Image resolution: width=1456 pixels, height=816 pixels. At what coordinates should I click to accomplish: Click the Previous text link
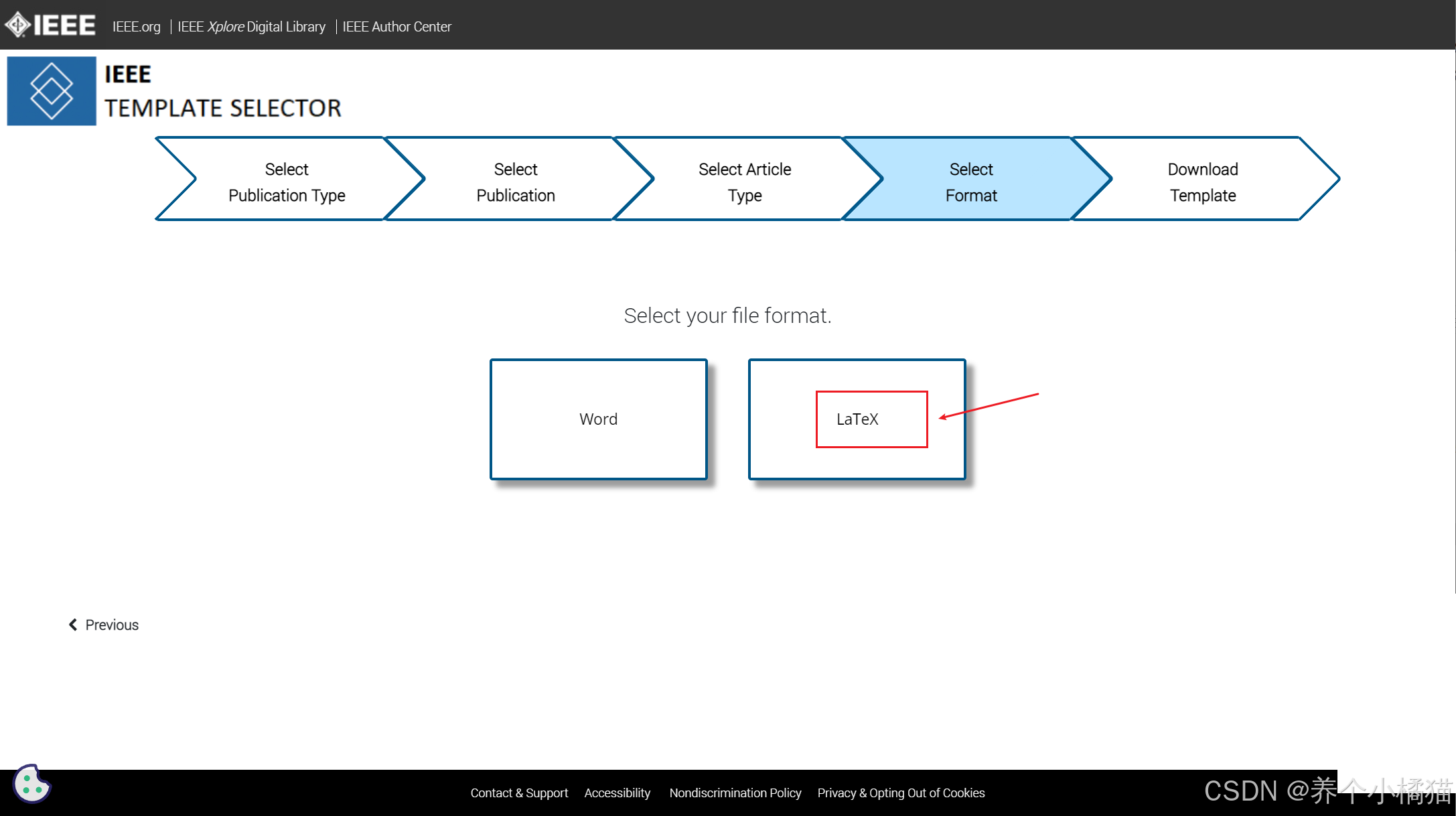click(x=112, y=624)
